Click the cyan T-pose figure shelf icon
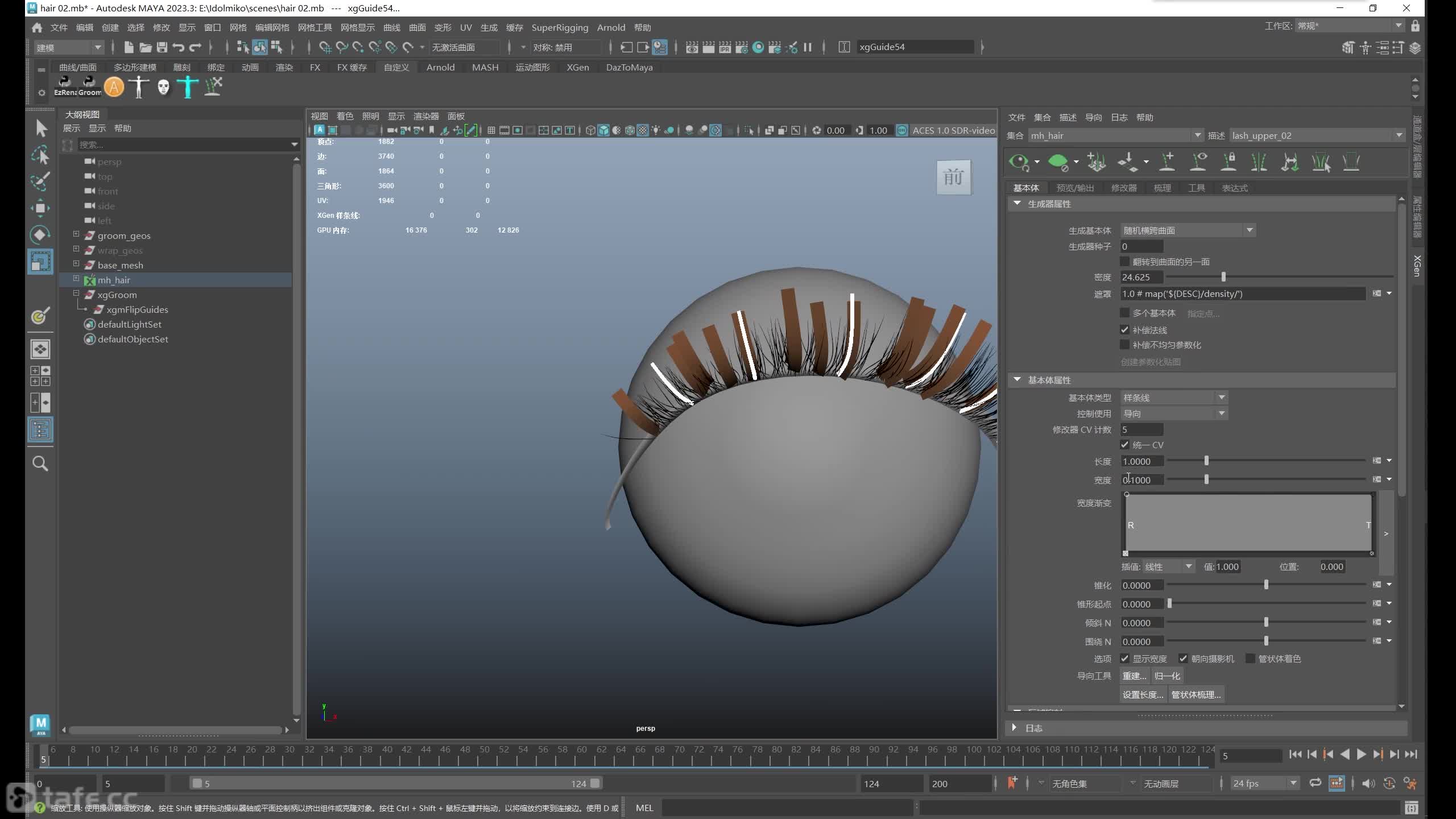The width and height of the screenshot is (1456, 819). (188, 86)
